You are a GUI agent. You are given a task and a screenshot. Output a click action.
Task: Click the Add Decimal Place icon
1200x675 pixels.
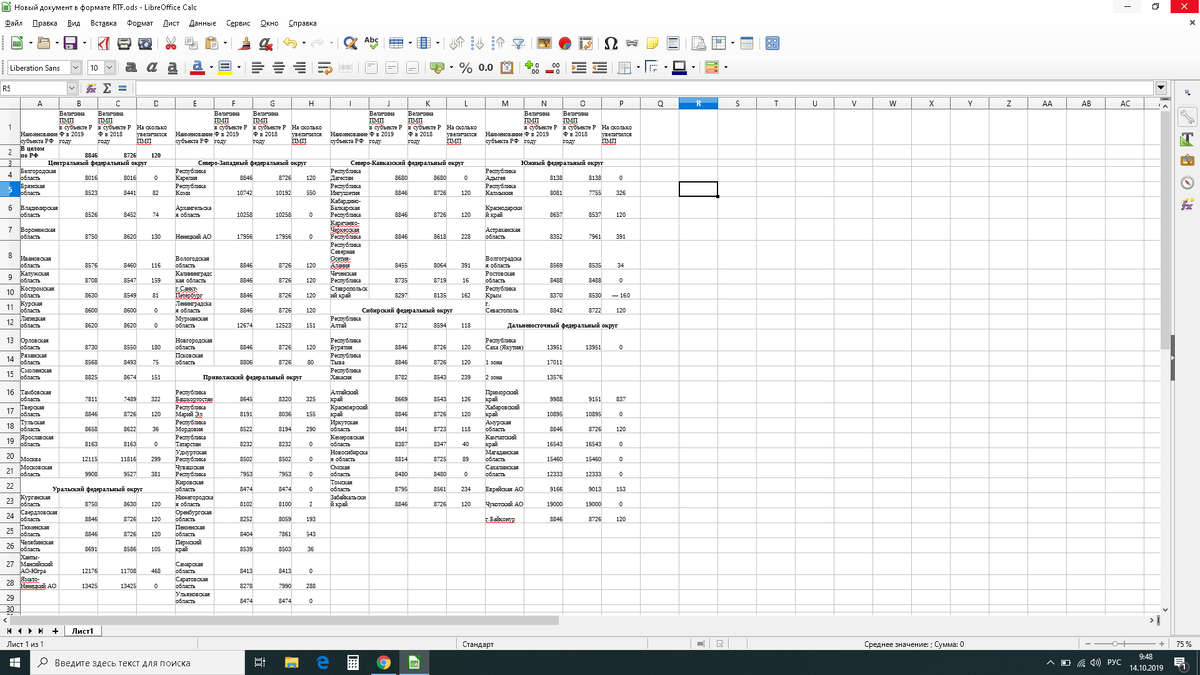(531, 68)
